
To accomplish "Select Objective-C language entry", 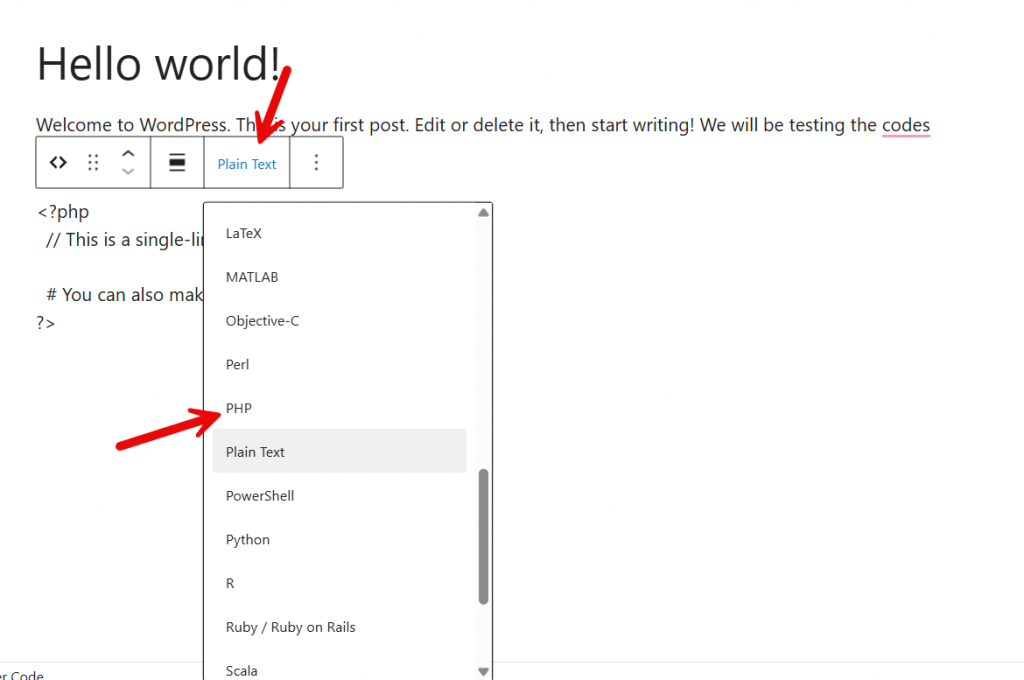I will click(262, 320).
